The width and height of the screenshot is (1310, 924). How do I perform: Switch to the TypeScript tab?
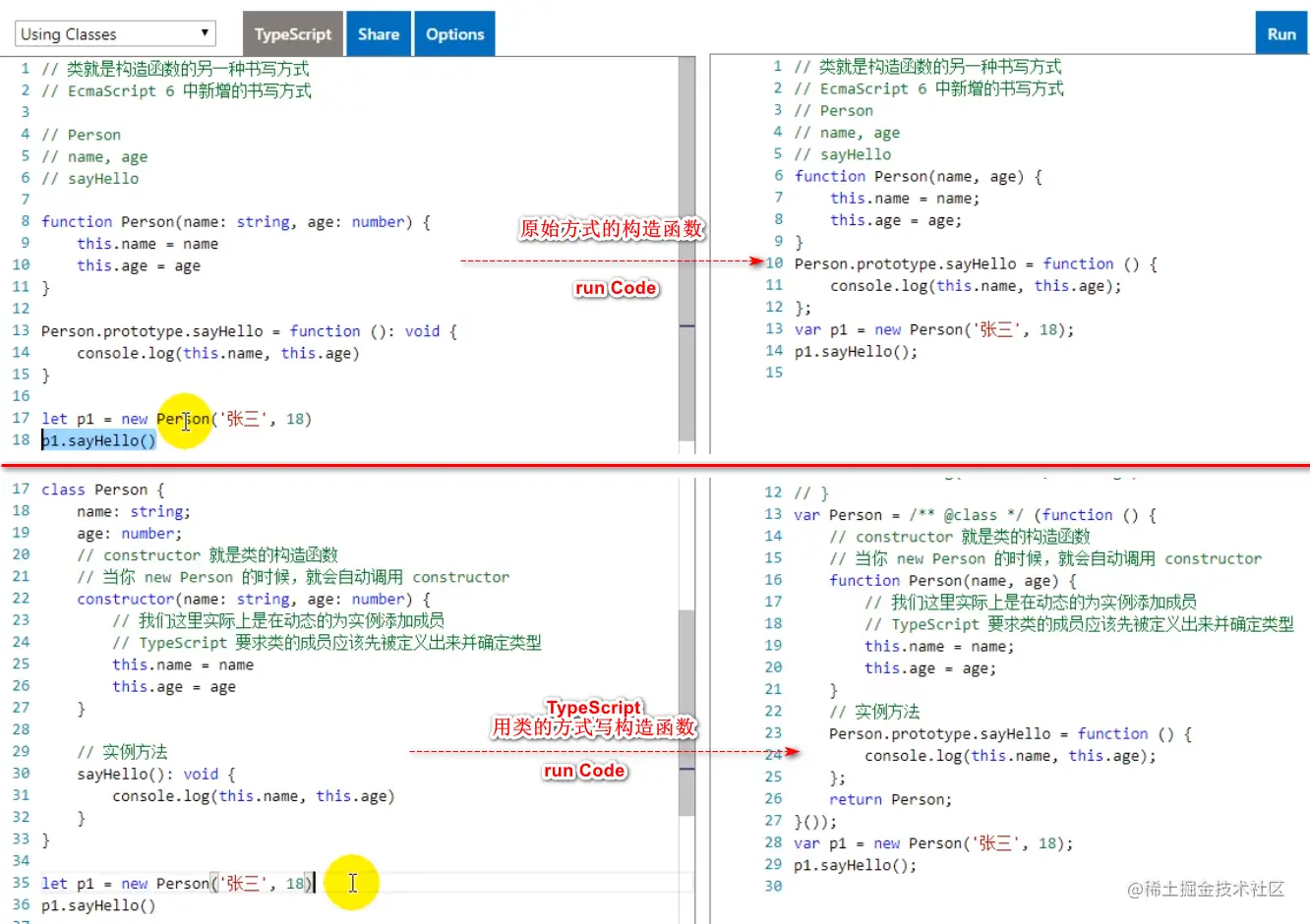tap(293, 34)
